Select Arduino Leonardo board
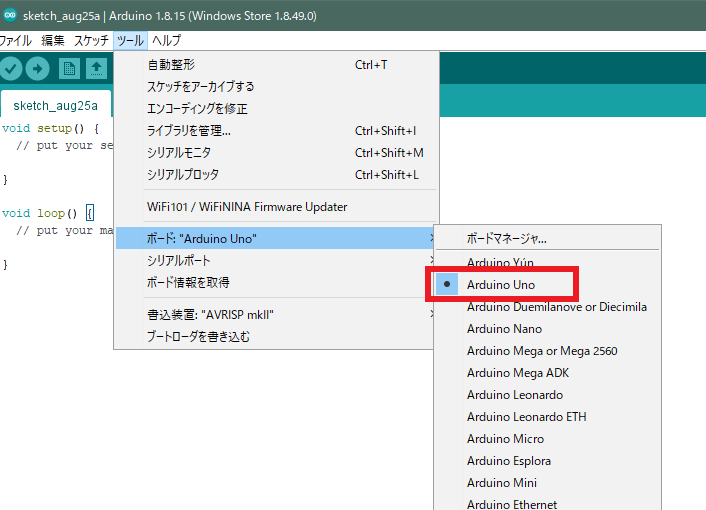706x510 pixels. click(x=548, y=395)
